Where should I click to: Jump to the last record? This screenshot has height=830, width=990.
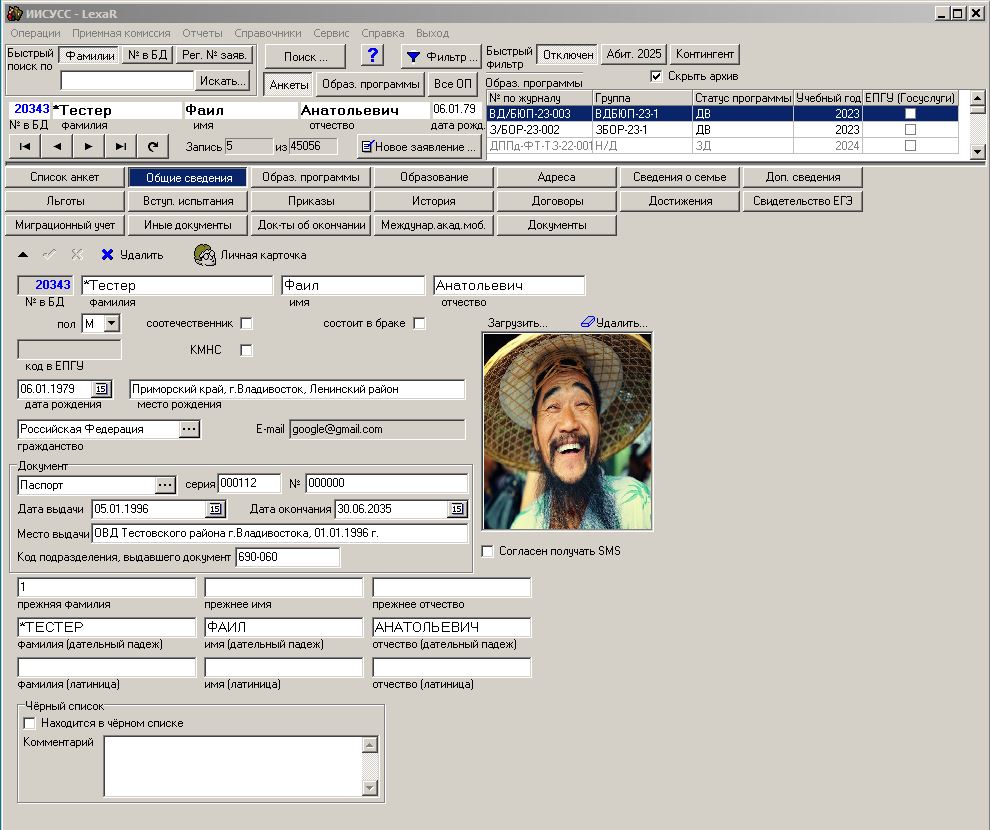pyautogui.click(x=120, y=146)
